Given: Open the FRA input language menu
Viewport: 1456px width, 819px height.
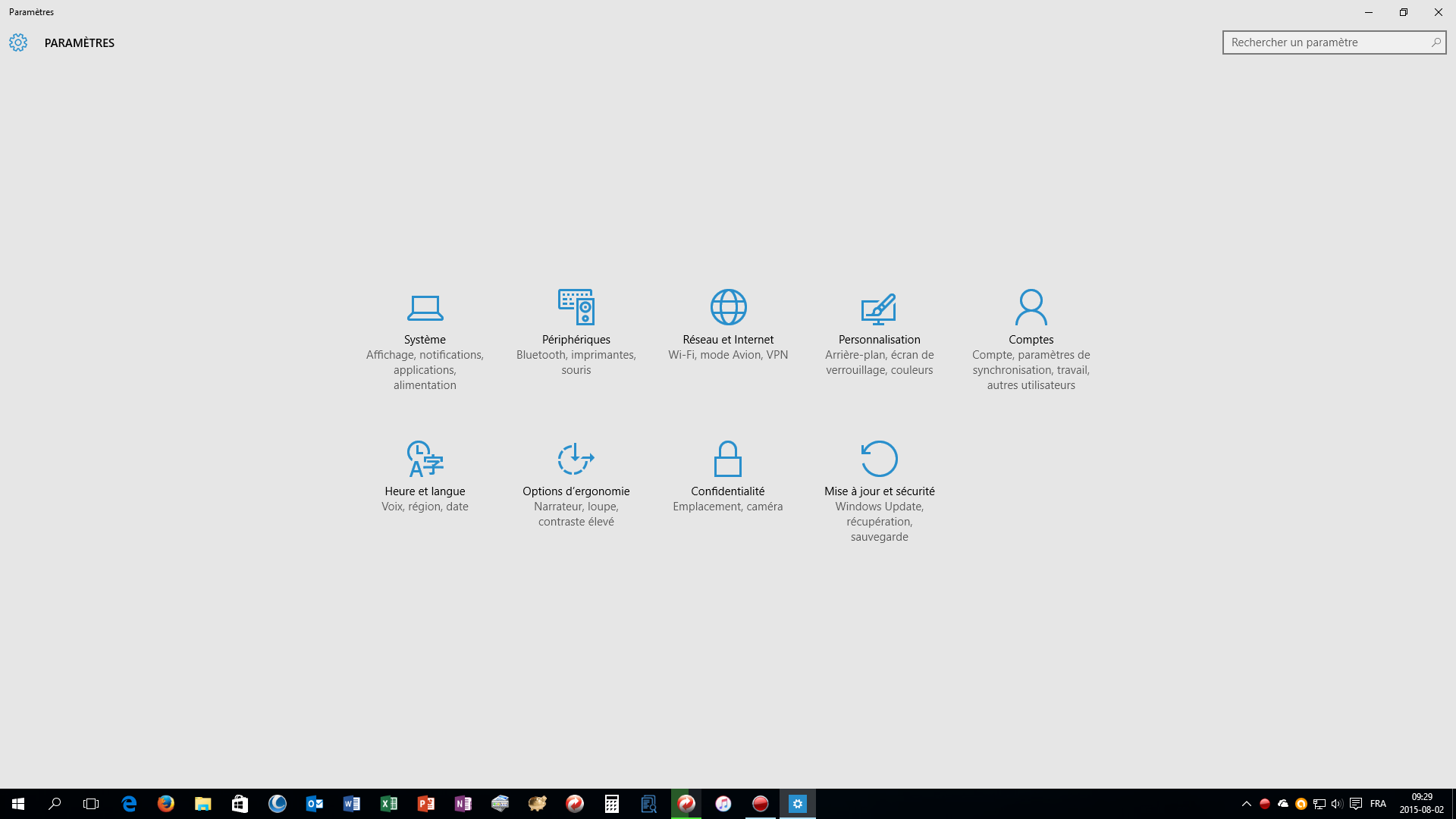Looking at the screenshot, I should 1378,804.
